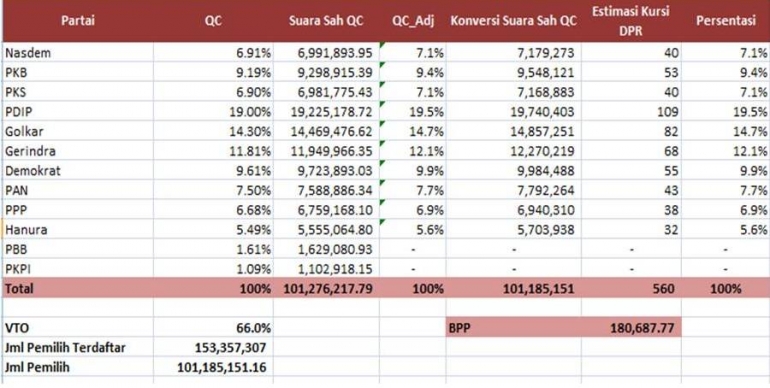Click the Gerindra party cell

pos(78,151)
